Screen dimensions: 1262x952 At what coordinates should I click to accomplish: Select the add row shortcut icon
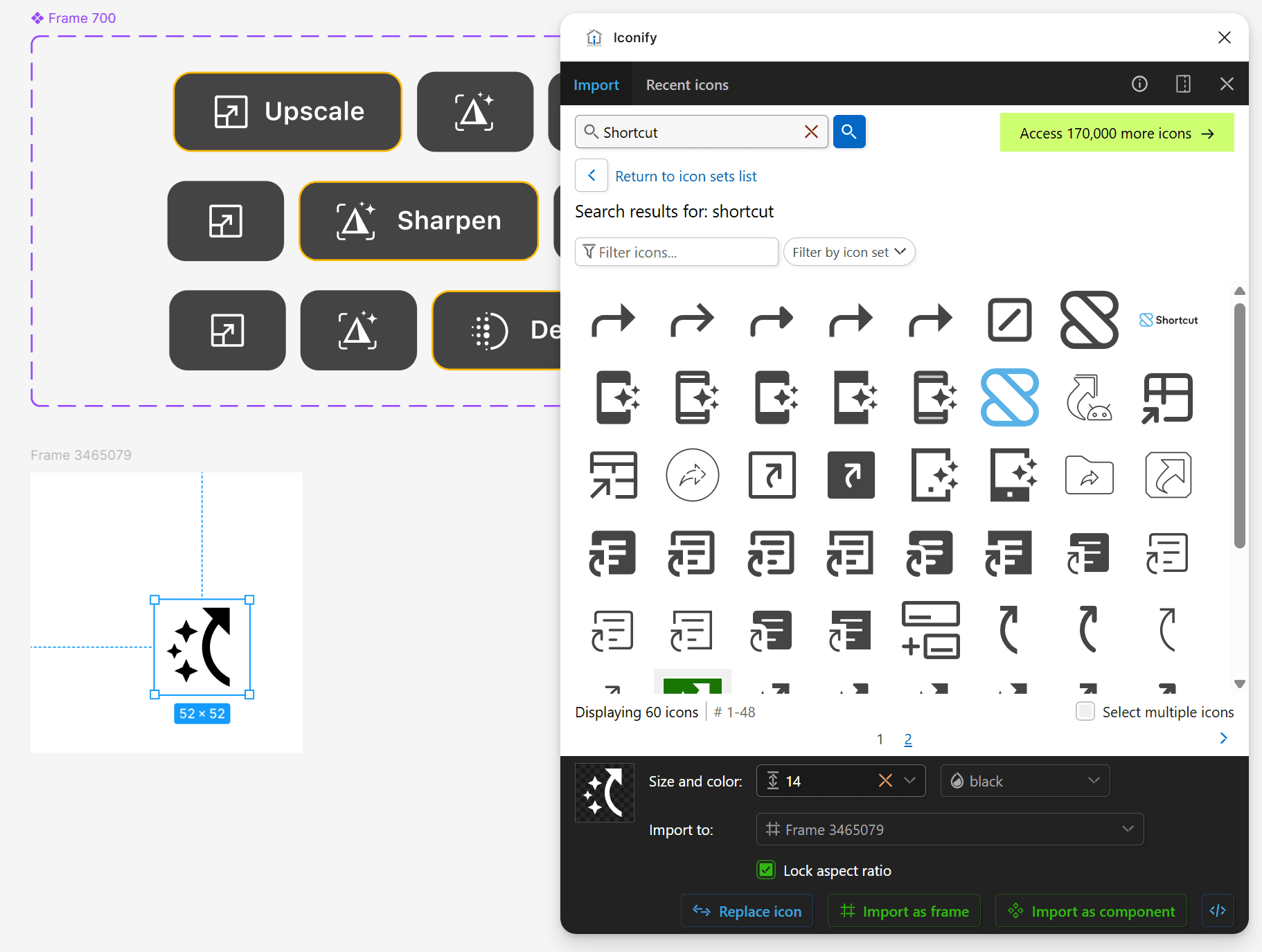point(930,630)
